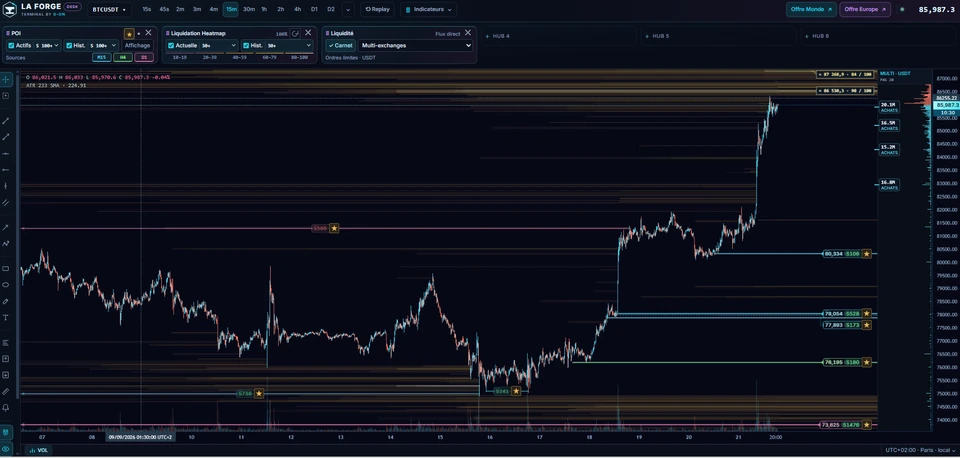Click the 80-100 heatmap intensity legend
This screenshot has height=458, width=960.
point(300,57)
